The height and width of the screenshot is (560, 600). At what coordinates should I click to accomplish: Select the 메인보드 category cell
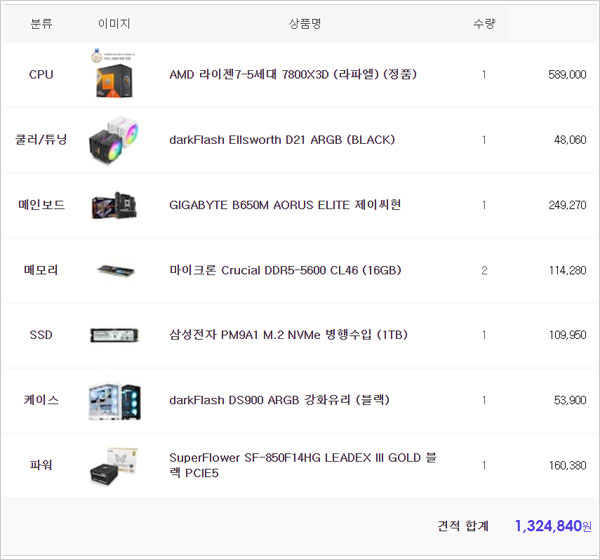(x=41, y=205)
